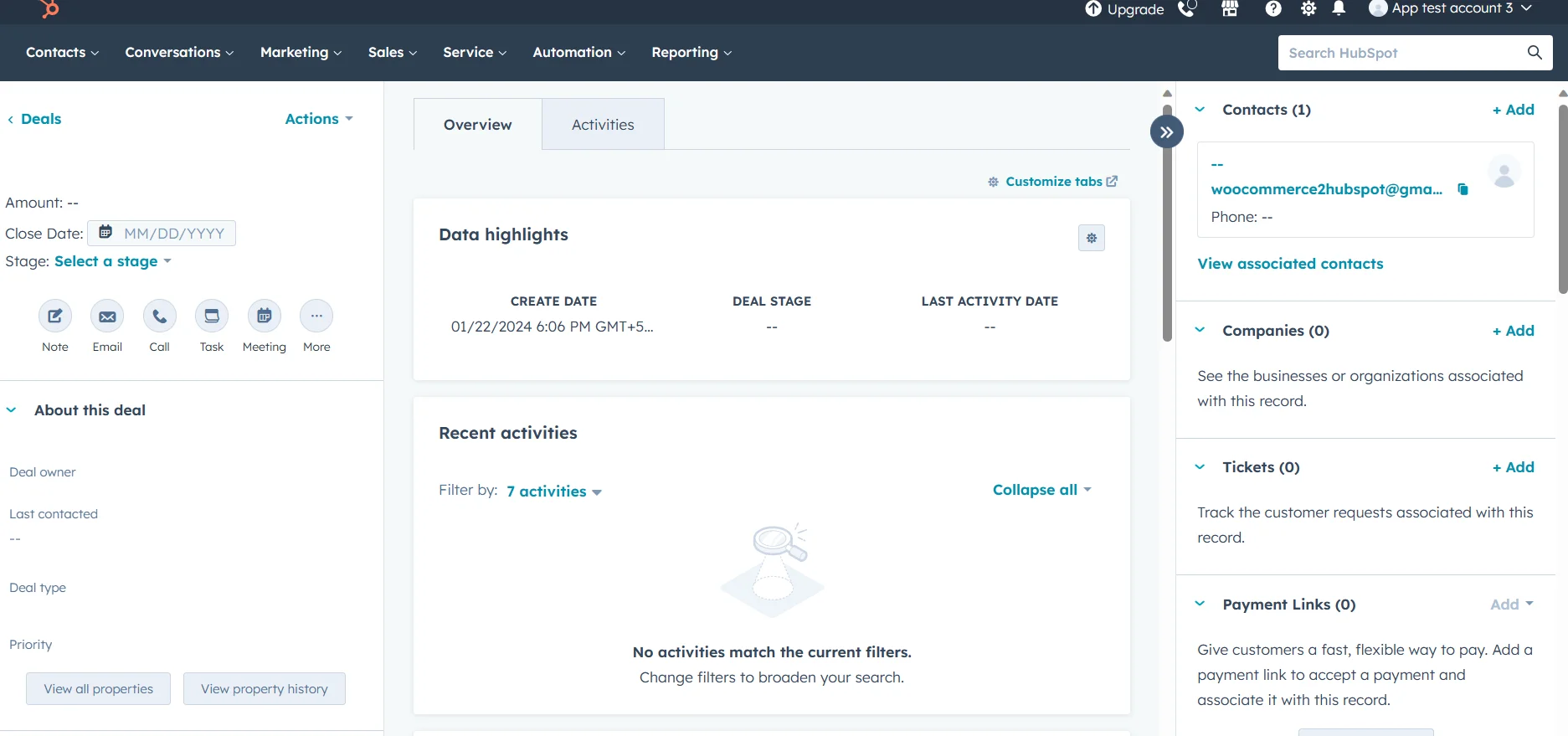1568x736 pixels.
Task: Open the Reporting navigation menu
Action: pyautogui.click(x=691, y=52)
